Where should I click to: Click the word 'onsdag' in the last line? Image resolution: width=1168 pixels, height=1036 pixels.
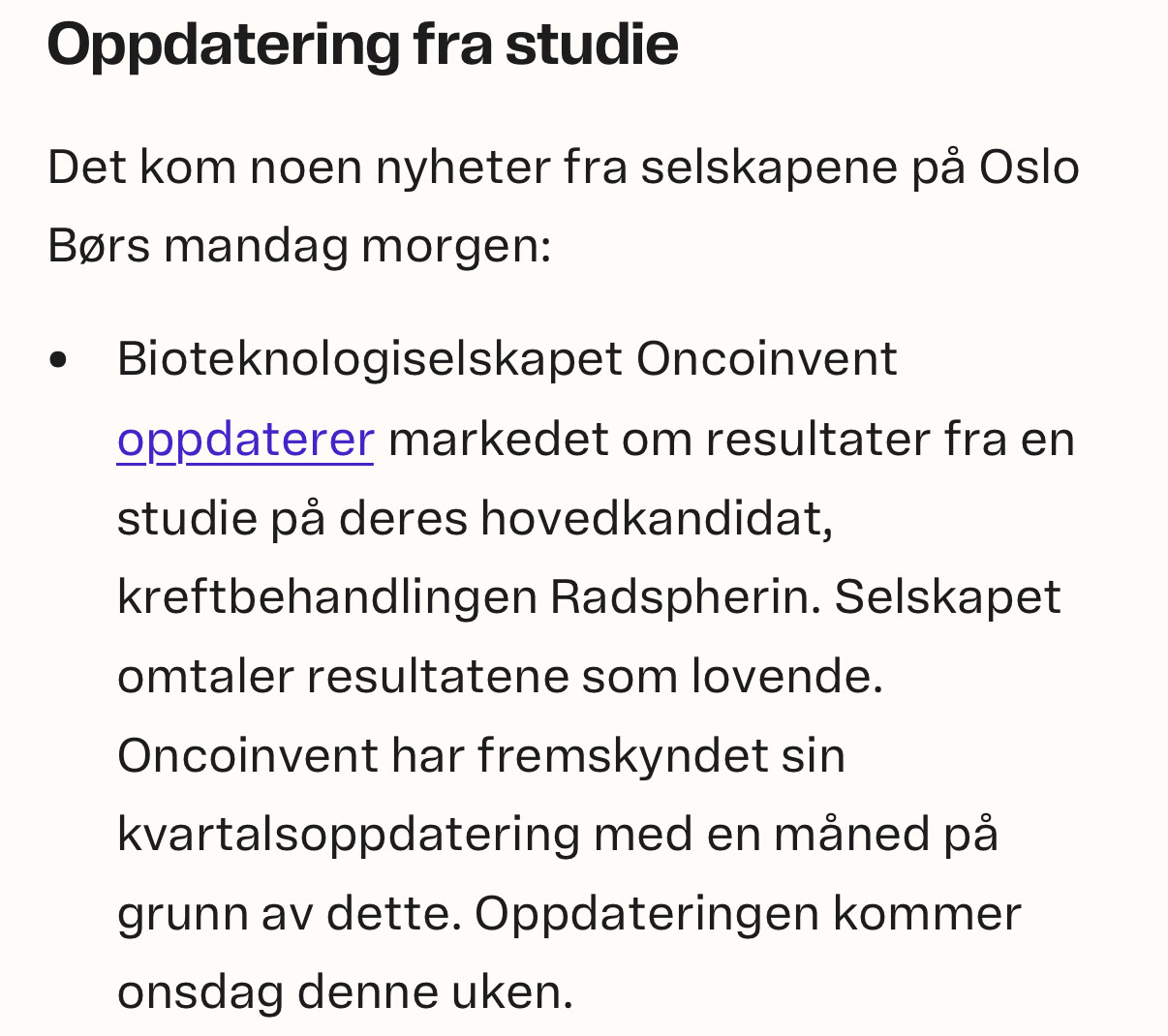point(200,993)
